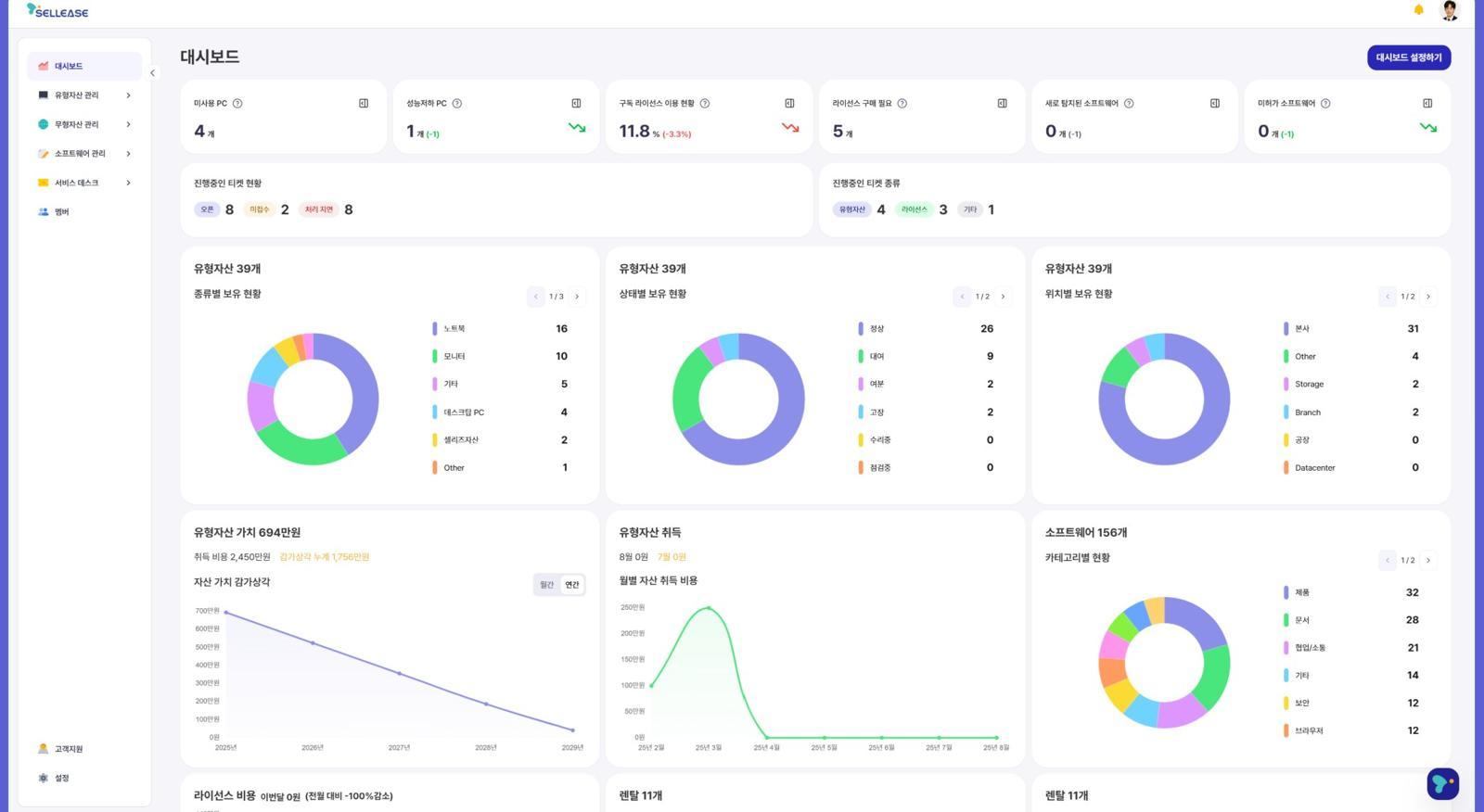Click the 대시보드 설정하기 button

tap(1408, 57)
